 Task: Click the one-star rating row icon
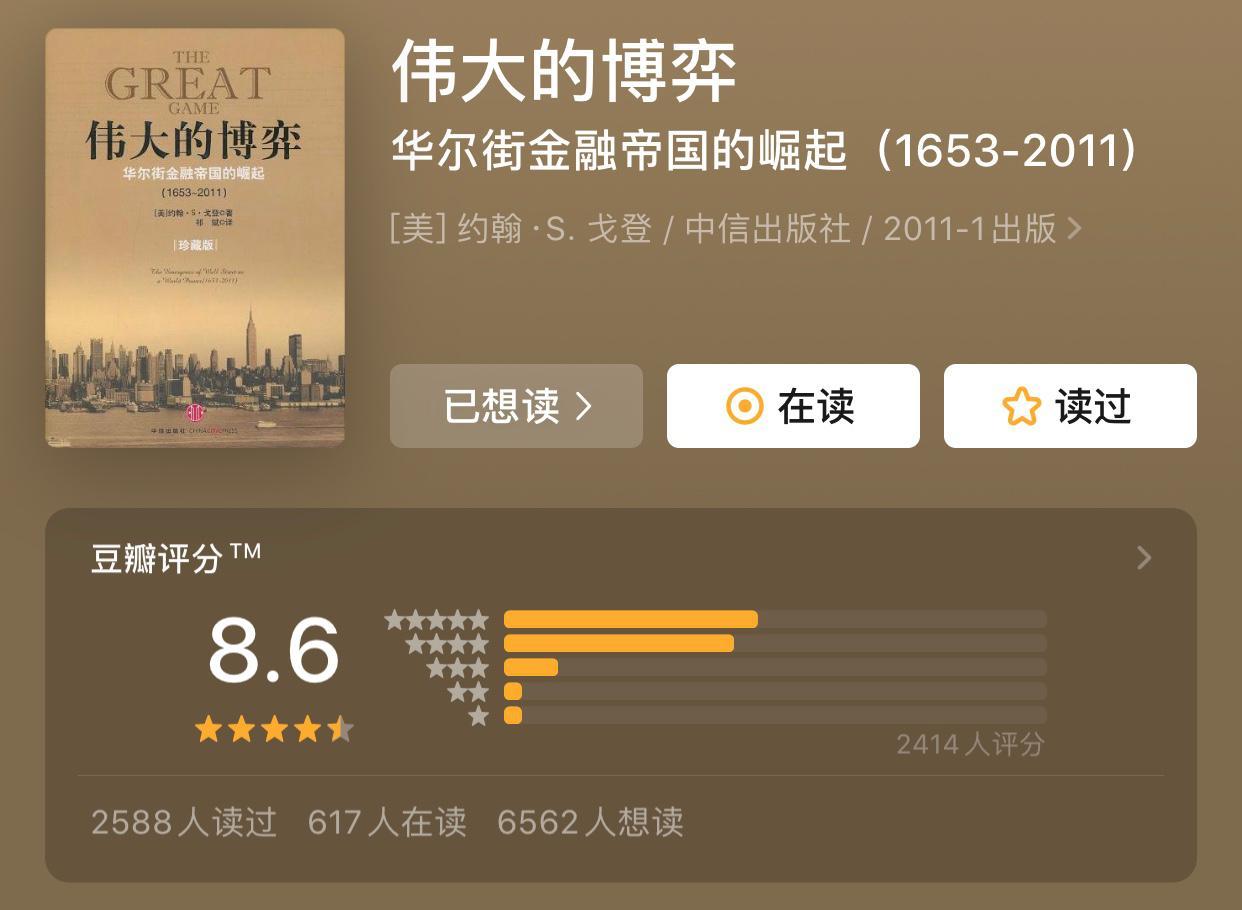[x=479, y=716]
